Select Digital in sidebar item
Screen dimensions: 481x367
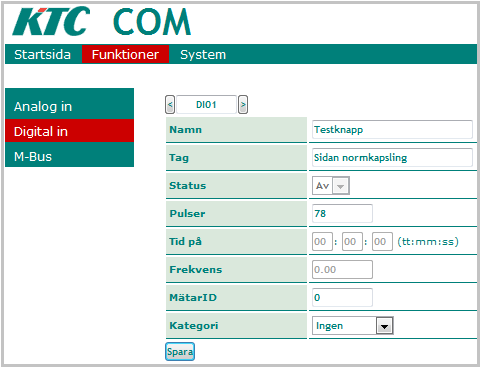(x=69, y=131)
